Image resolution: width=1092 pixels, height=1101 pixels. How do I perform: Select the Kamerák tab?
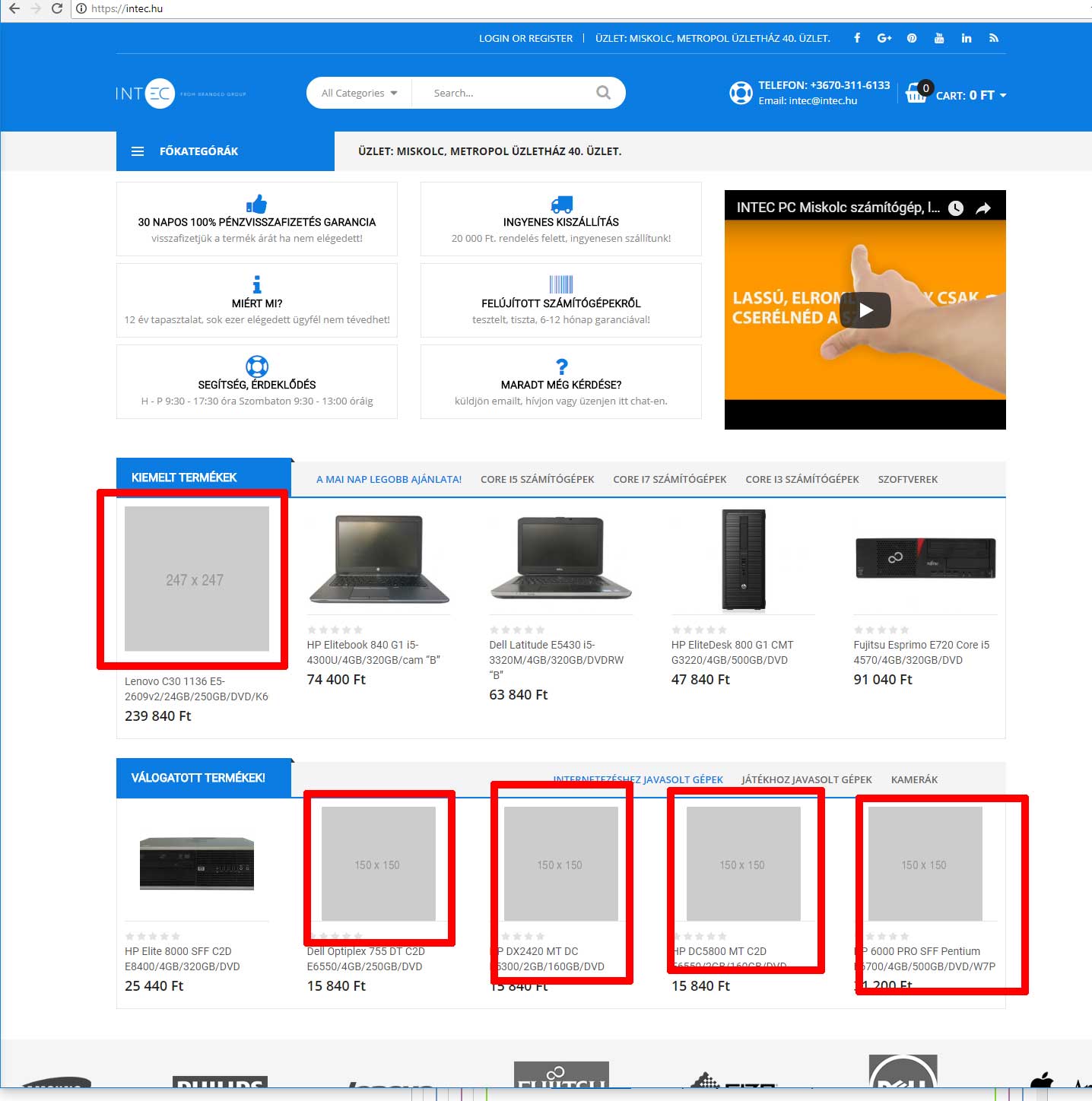[x=914, y=779]
